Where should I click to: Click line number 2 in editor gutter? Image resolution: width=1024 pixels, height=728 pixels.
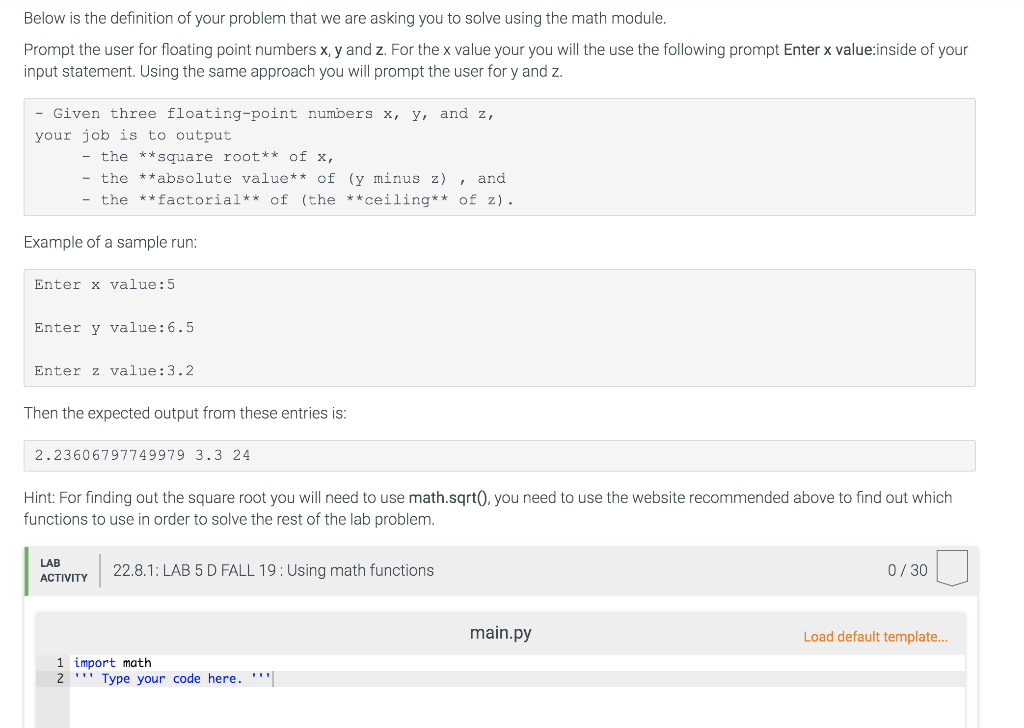59,679
